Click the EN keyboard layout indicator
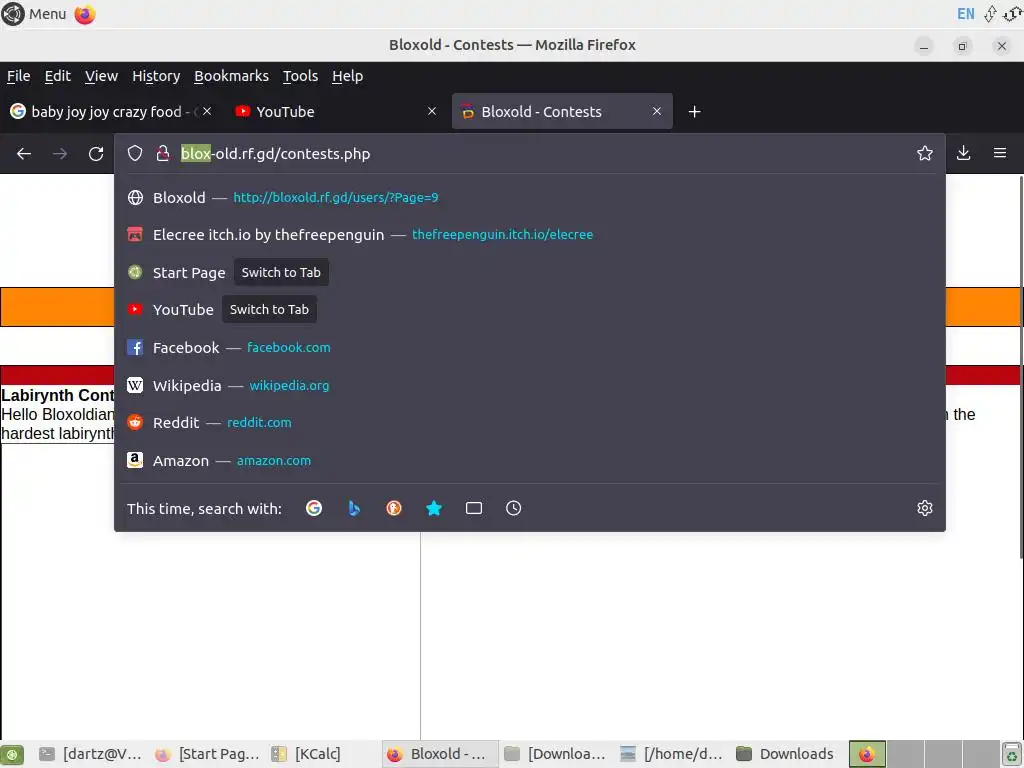The height and width of the screenshot is (768, 1024). [x=965, y=14]
